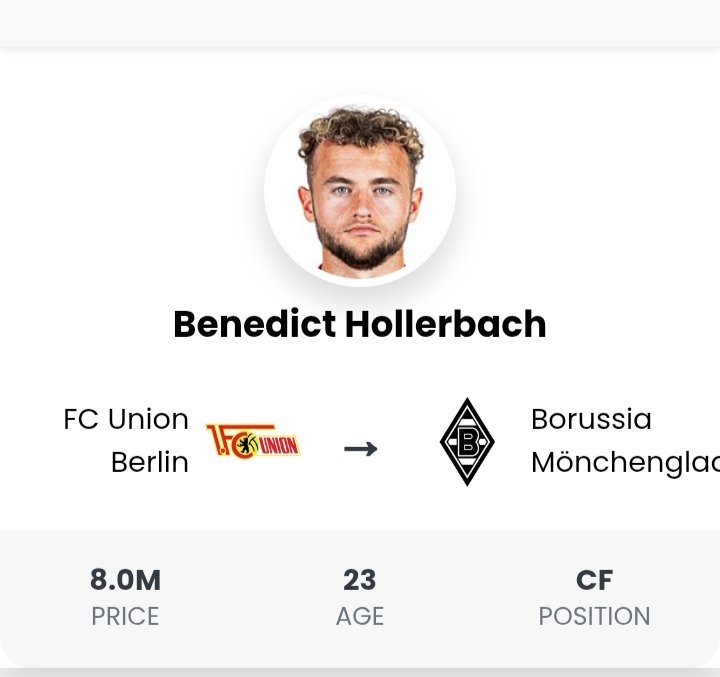Click the age value 23

click(x=360, y=580)
